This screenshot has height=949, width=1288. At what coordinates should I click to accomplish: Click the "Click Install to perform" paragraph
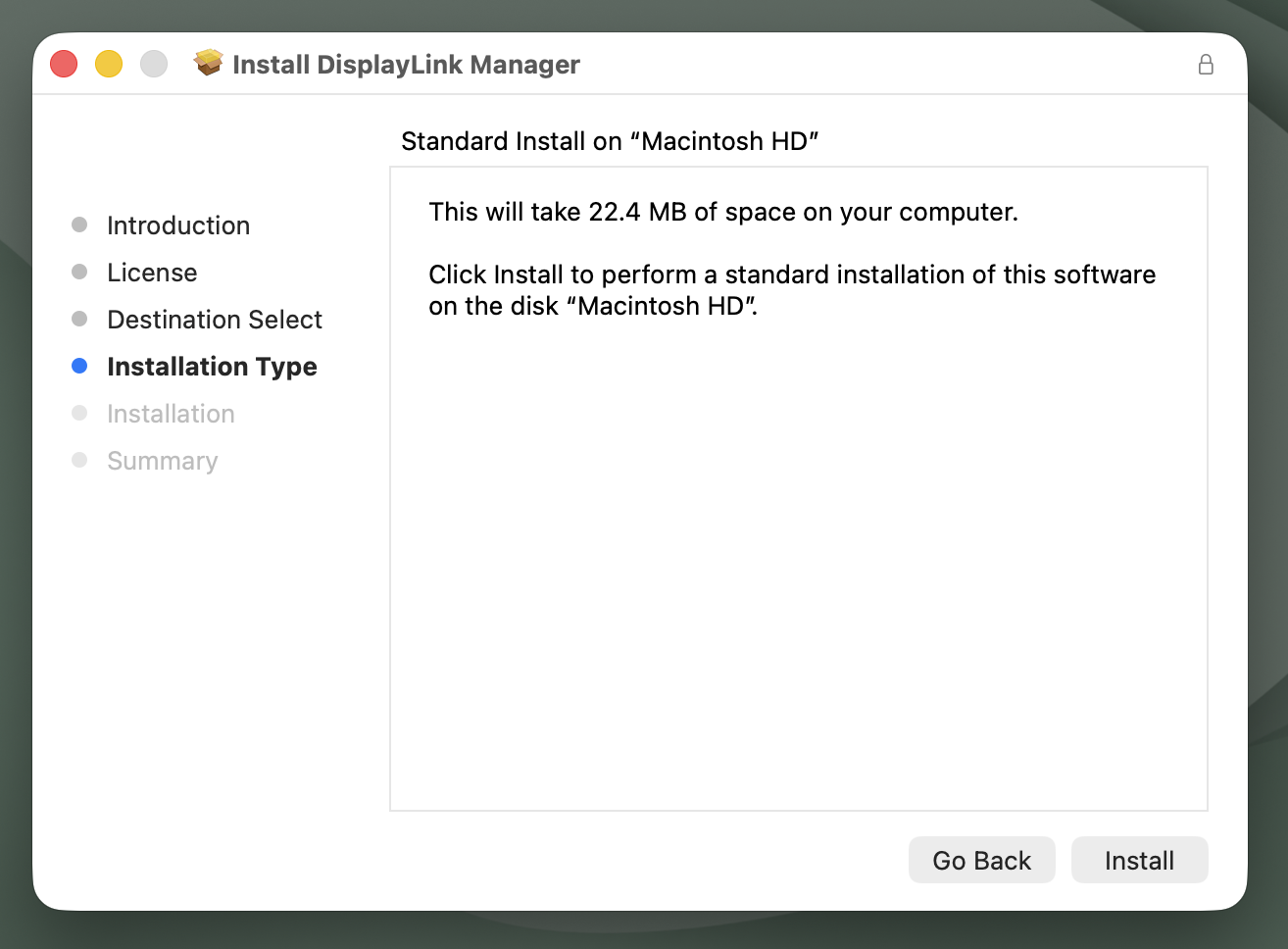[792, 290]
